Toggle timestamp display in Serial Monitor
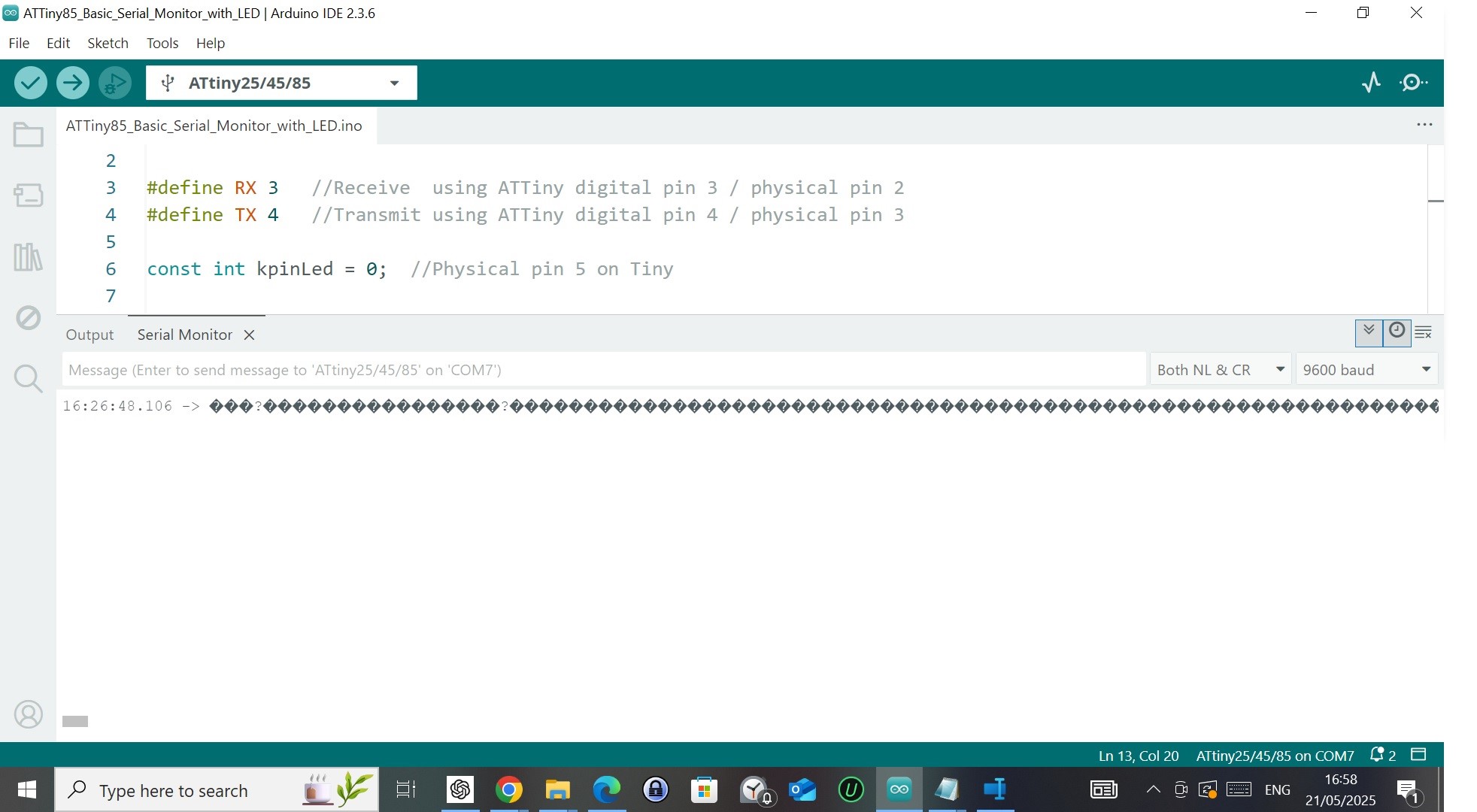Viewport: 1477px width, 812px height. (1397, 332)
